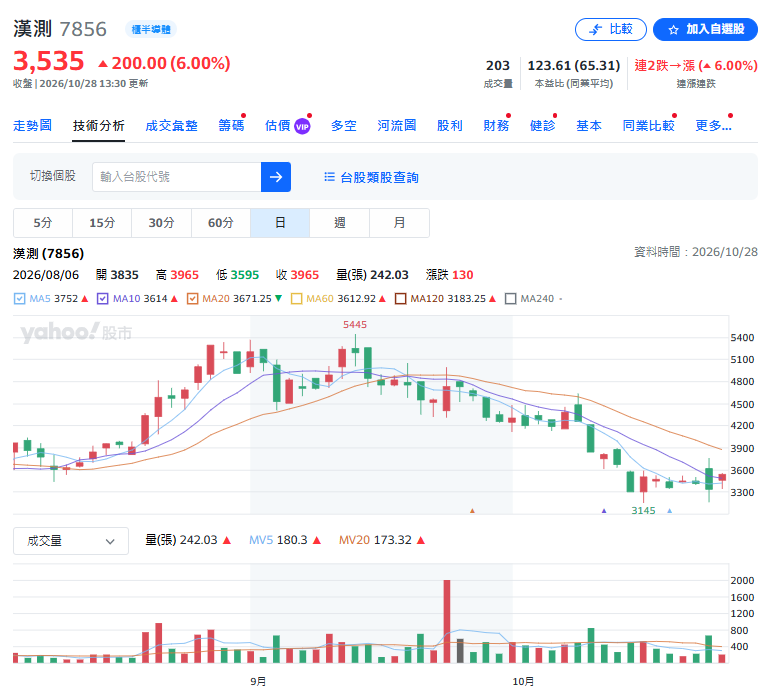Click the star icon in 加入自選股 button
774x687 pixels.
[x=673, y=30]
